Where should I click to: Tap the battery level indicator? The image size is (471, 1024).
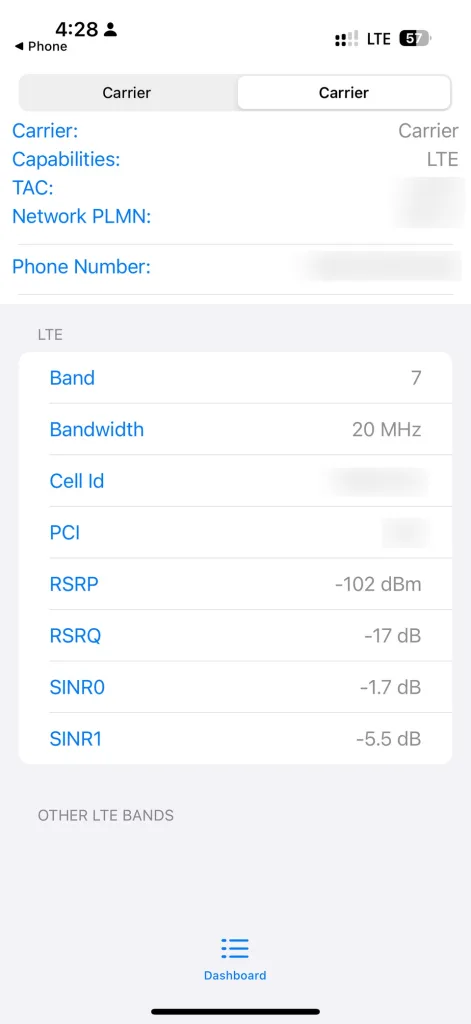(415, 39)
